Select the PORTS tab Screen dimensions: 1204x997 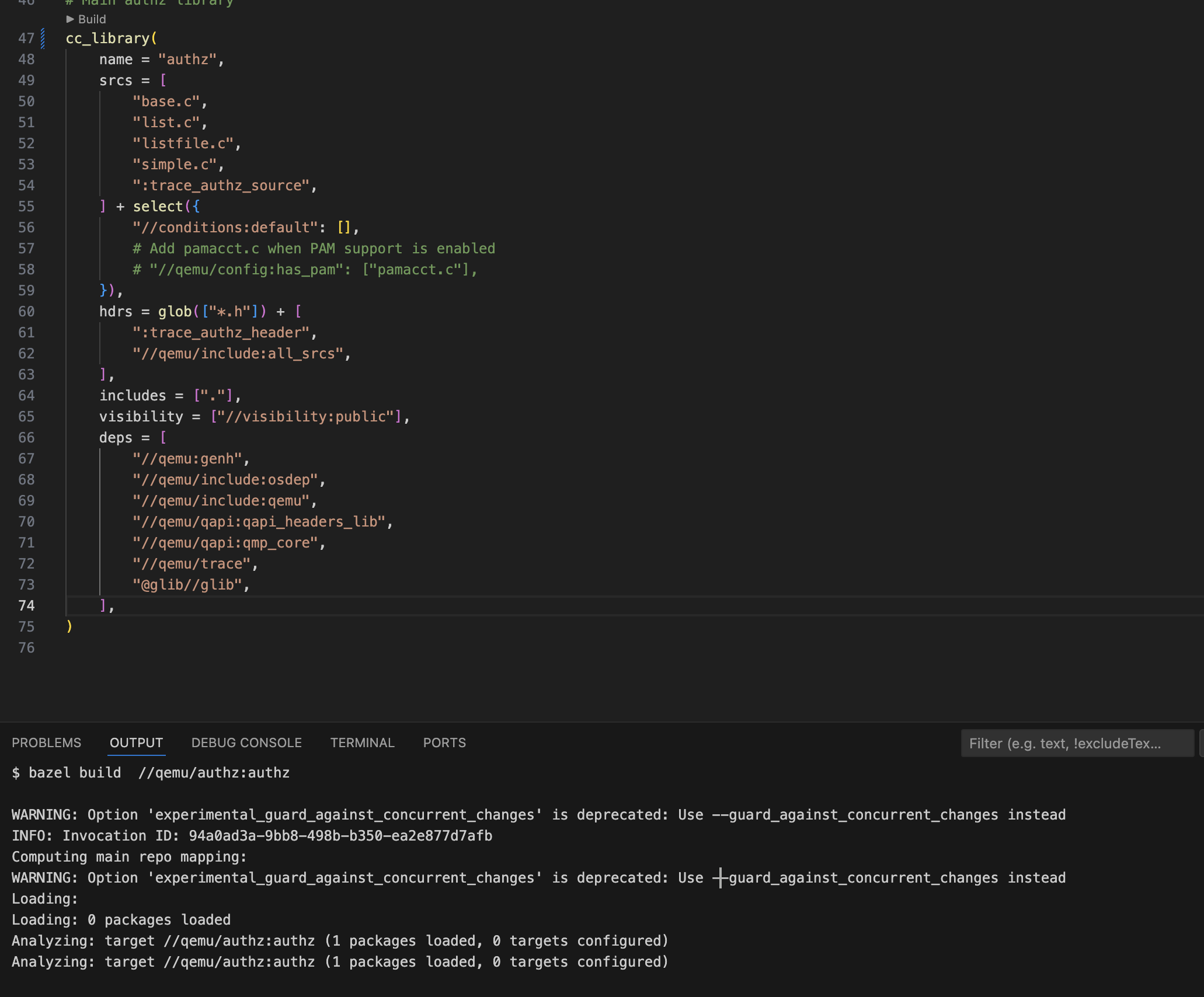tap(444, 742)
